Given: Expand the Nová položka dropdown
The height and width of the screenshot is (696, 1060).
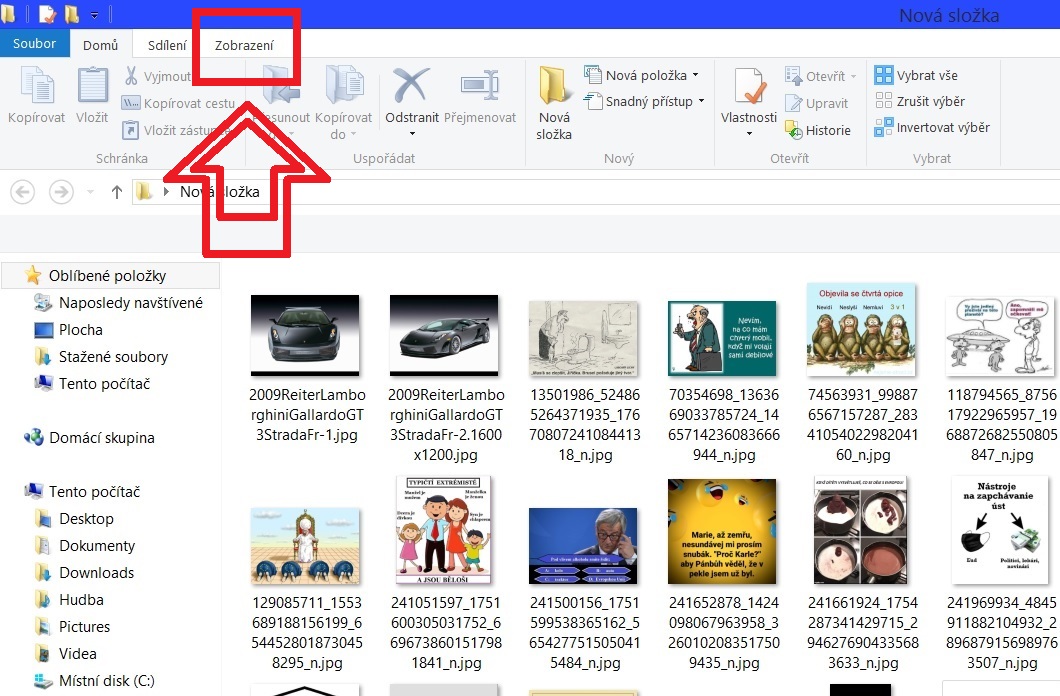Looking at the screenshot, I should [x=695, y=75].
